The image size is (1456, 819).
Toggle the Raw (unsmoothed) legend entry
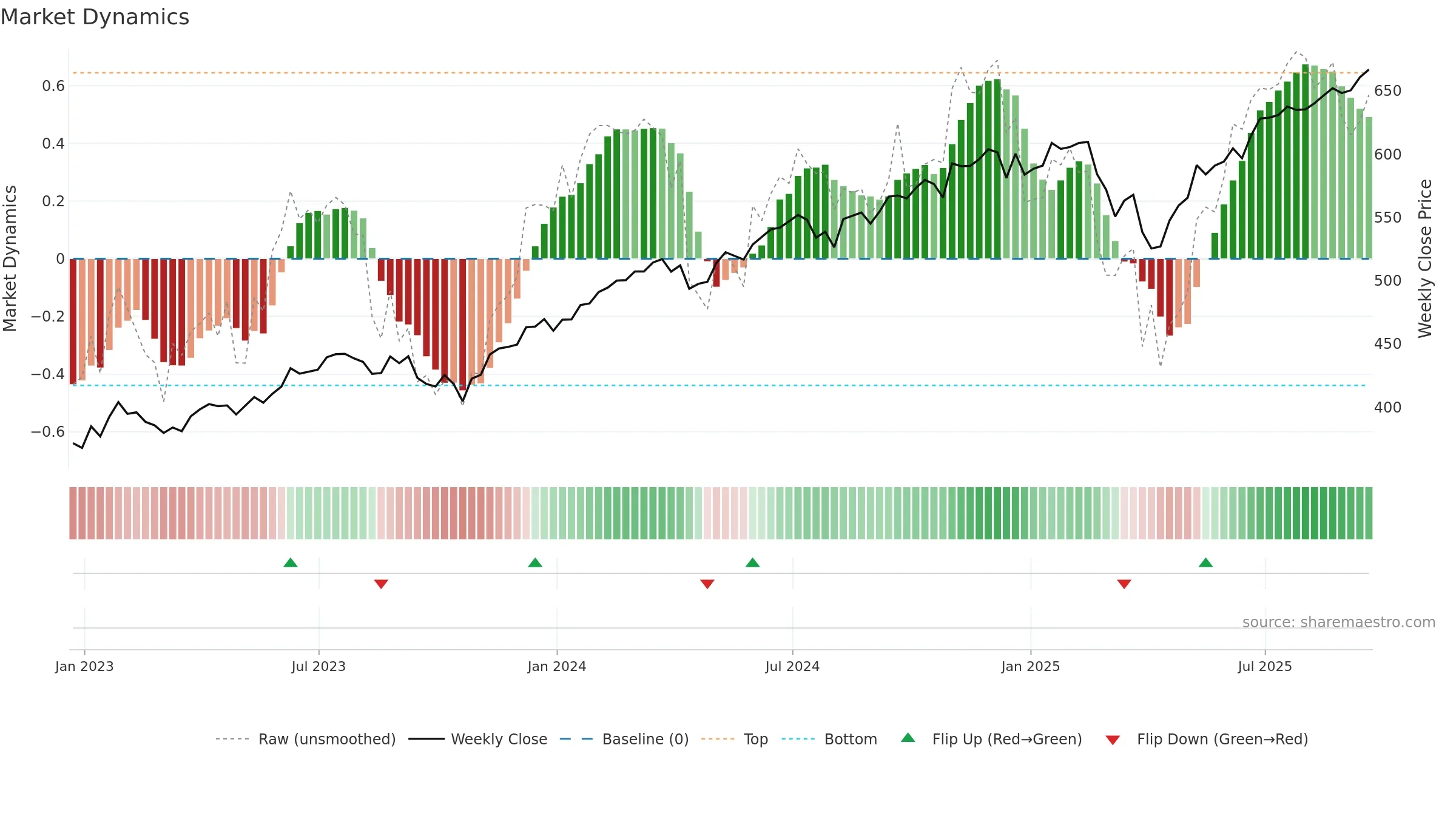(306, 739)
